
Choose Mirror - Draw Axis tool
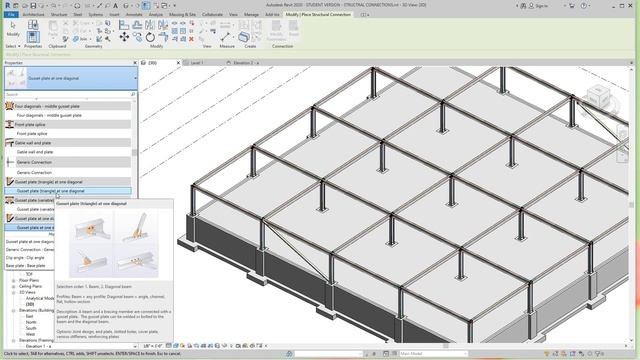pyautogui.click(x=163, y=25)
